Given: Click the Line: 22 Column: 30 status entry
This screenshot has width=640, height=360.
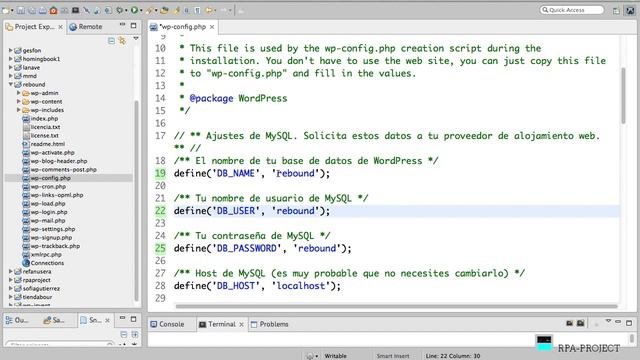Looking at the screenshot, I should point(453,356).
